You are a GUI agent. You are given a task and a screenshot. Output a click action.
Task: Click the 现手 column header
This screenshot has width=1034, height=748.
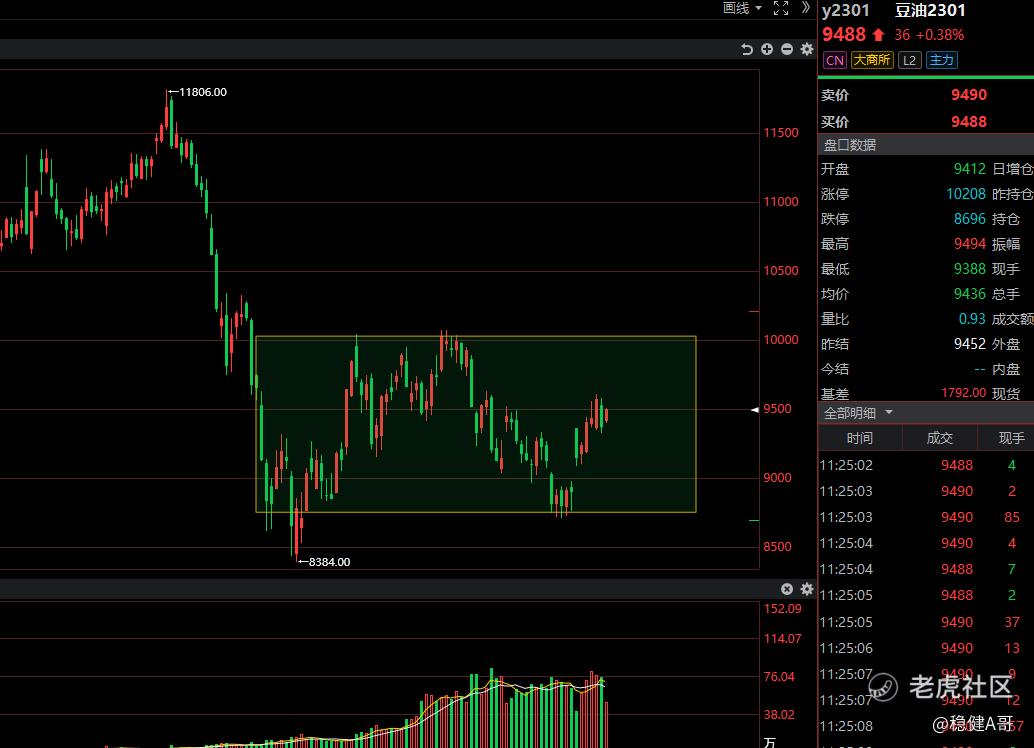pyautogui.click(x=1011, y=438)
